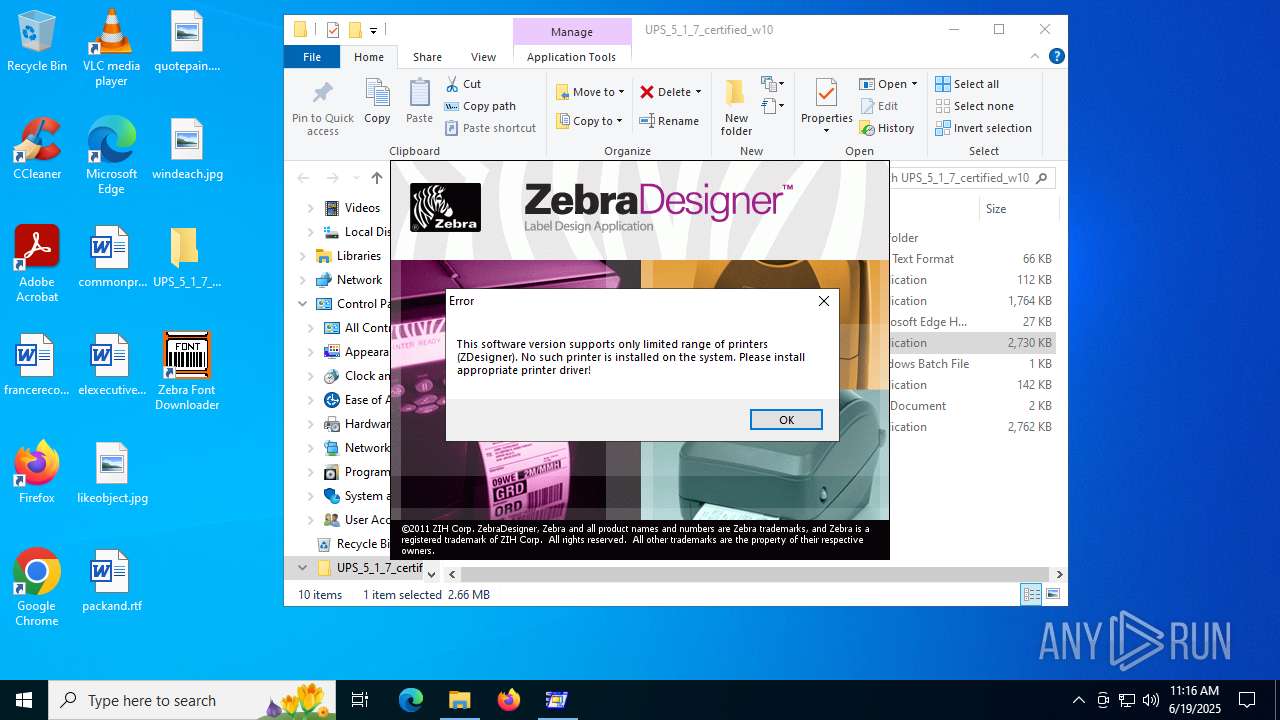Click the Explorer Help question icon
This screenshot has width=1280, height=720.
tap(1056, 57)
